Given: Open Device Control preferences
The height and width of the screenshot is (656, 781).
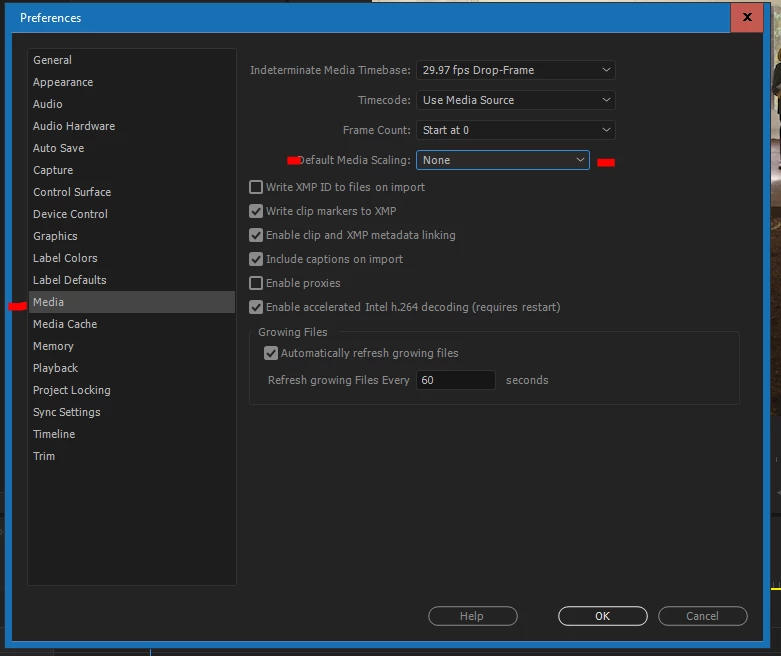Looking at the screenshot, I should click(x=131, y=214).
